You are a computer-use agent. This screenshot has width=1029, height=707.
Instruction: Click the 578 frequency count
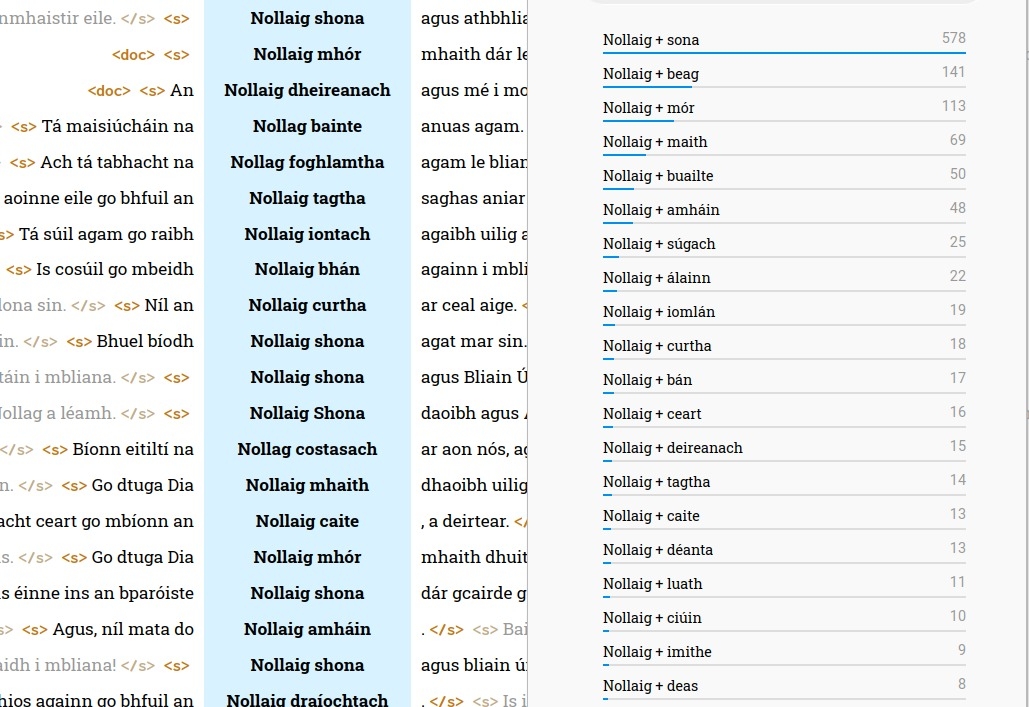953,38
